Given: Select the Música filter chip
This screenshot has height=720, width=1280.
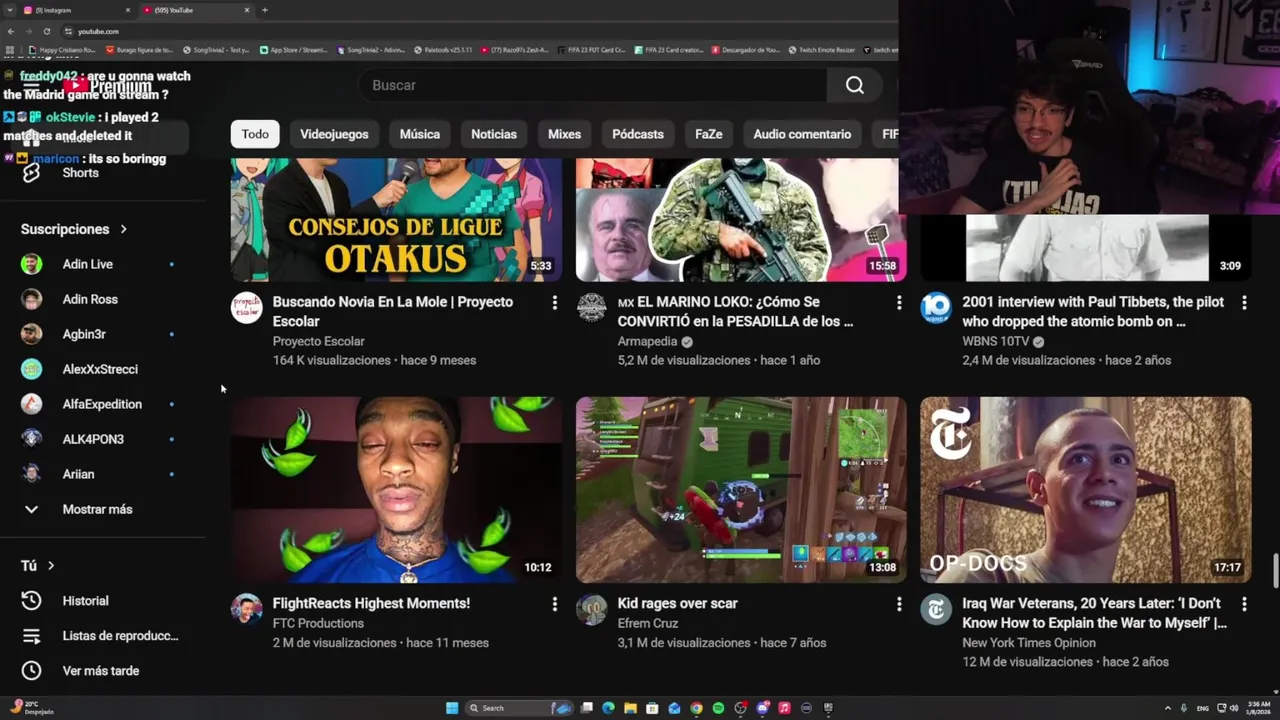Looking at the screenshot, I should pyautogui.click(x=420, y=134).
